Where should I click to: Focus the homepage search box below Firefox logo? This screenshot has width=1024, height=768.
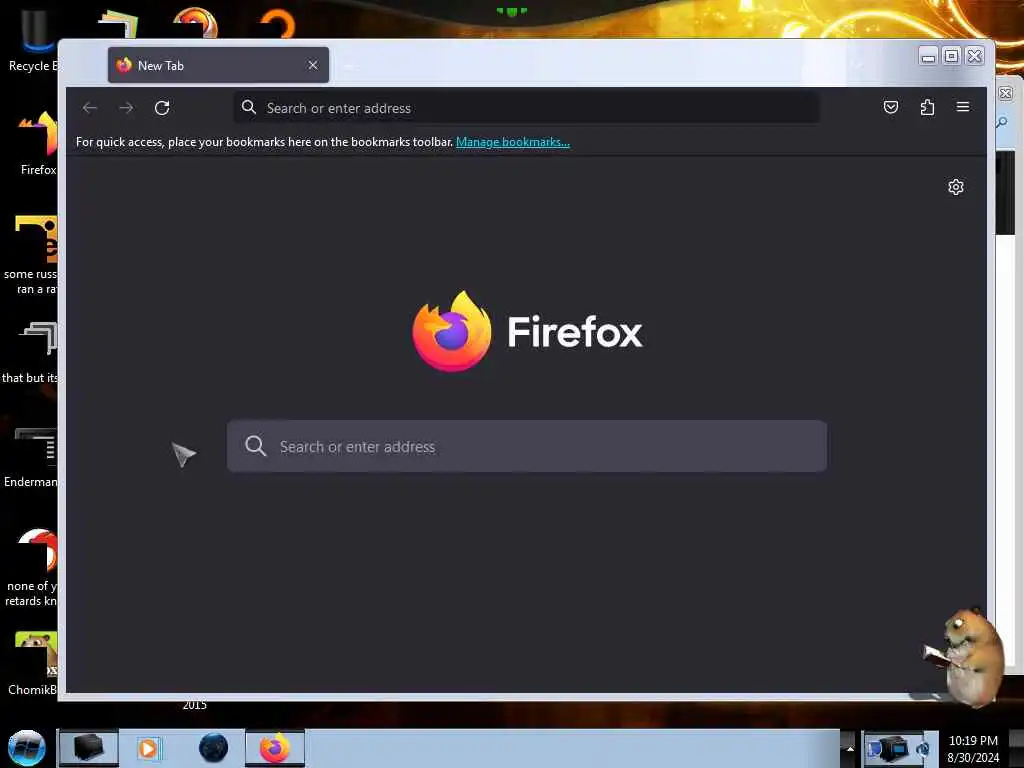pyautogui.click(x=526, y=447)
